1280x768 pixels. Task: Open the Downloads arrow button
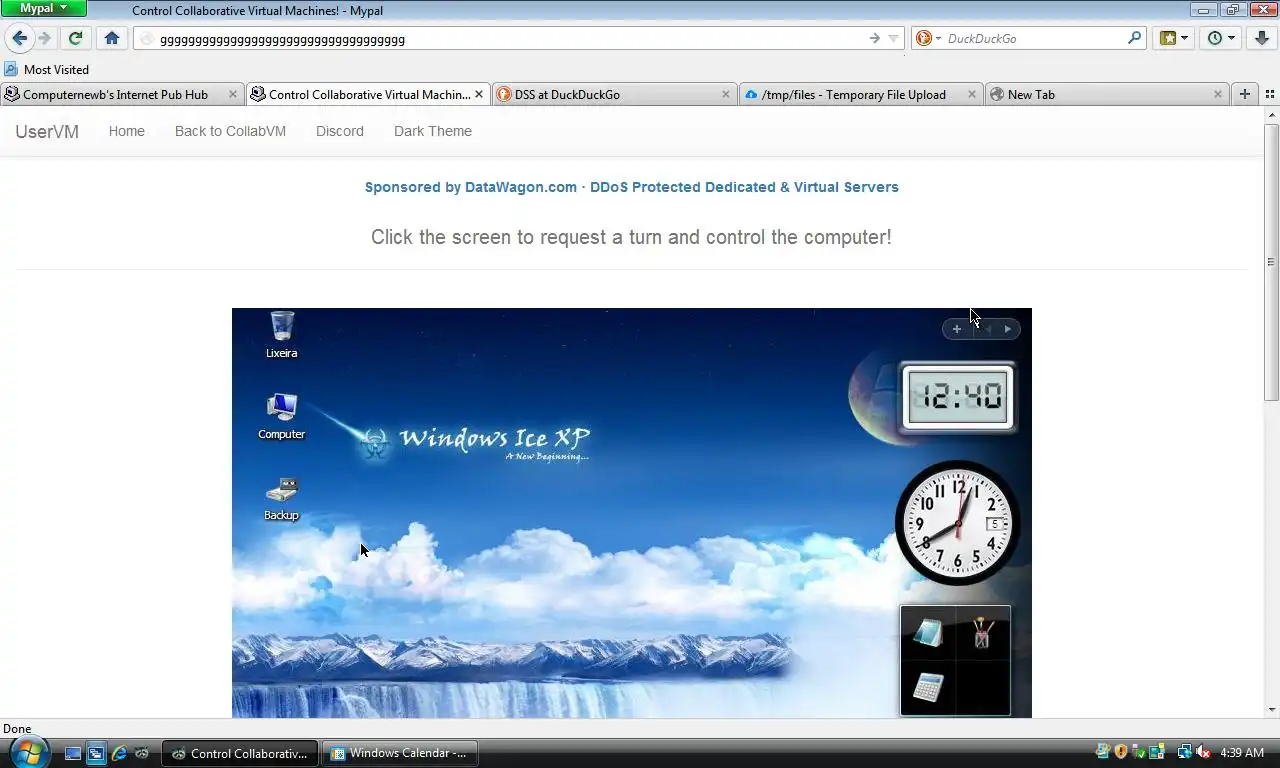coord(1261,38)
